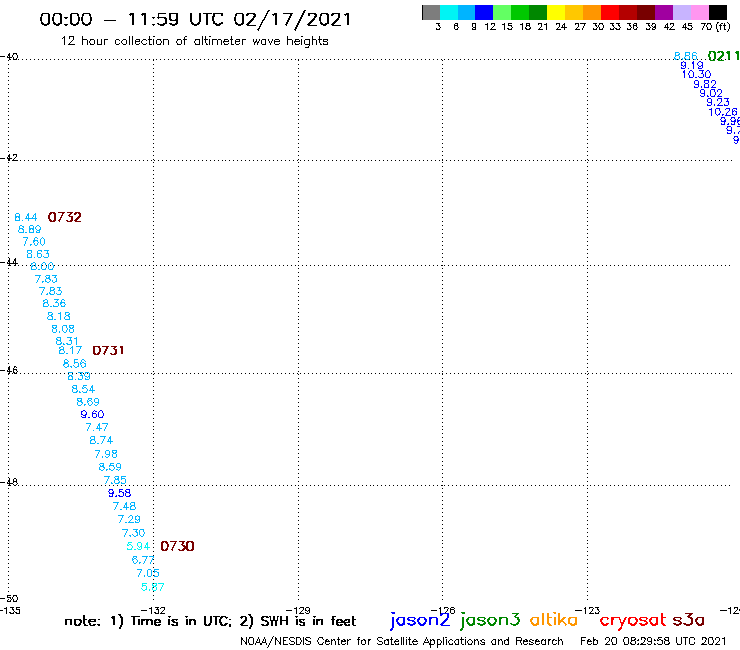This screenshot has width=740, height=650.
Task: Click the 8.18 wave height value
Action: click(59, 316)
